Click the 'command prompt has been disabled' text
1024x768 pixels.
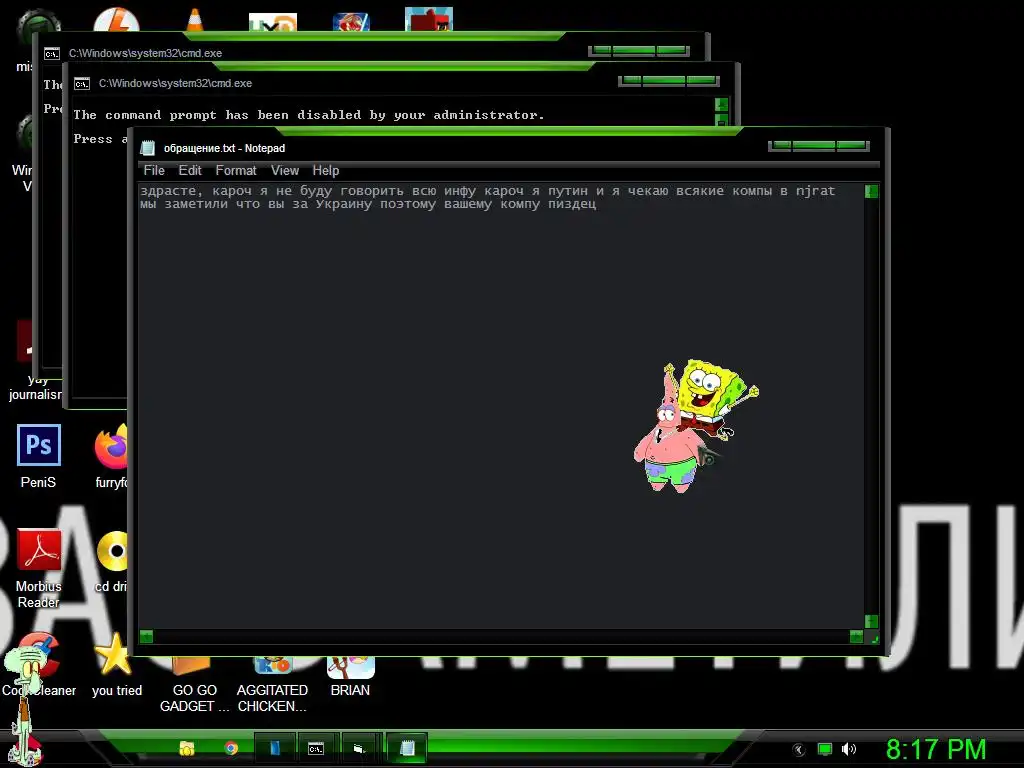click(308, 115)
